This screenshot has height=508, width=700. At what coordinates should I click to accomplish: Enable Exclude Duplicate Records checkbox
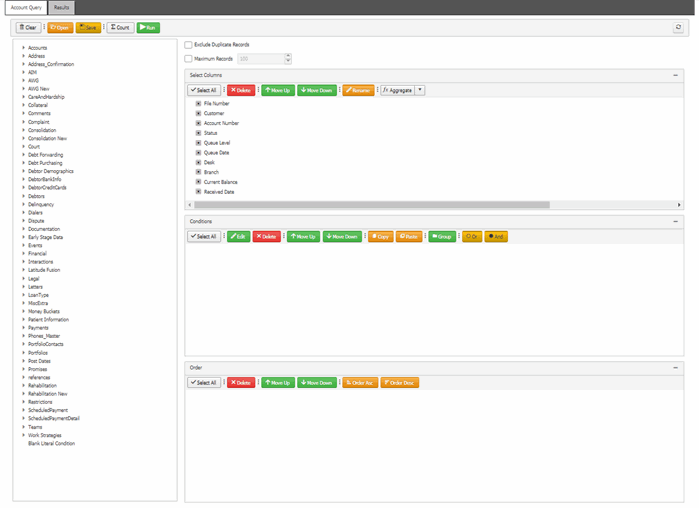189,45
